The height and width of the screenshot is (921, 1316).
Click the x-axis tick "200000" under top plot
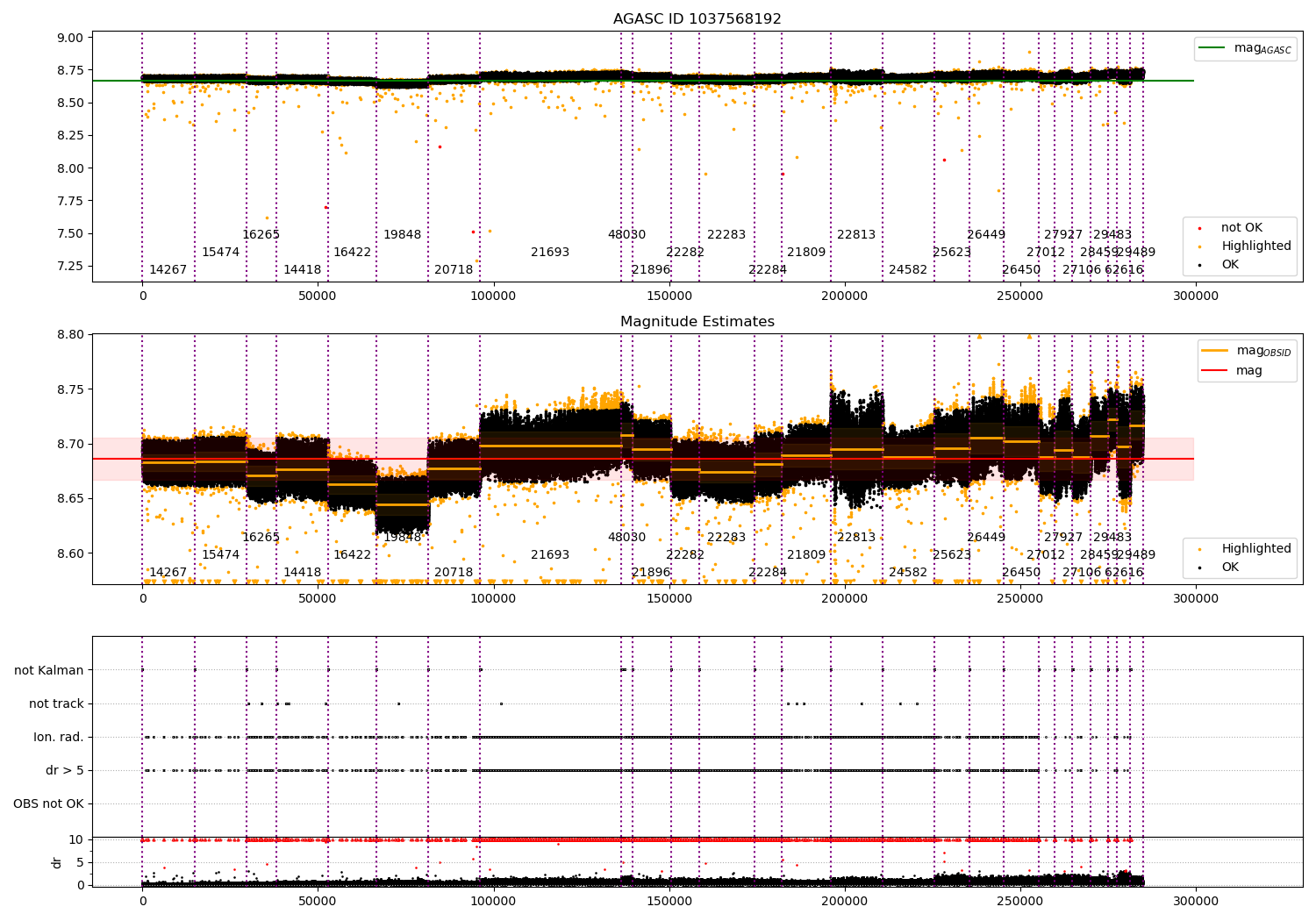click(845, 296)
